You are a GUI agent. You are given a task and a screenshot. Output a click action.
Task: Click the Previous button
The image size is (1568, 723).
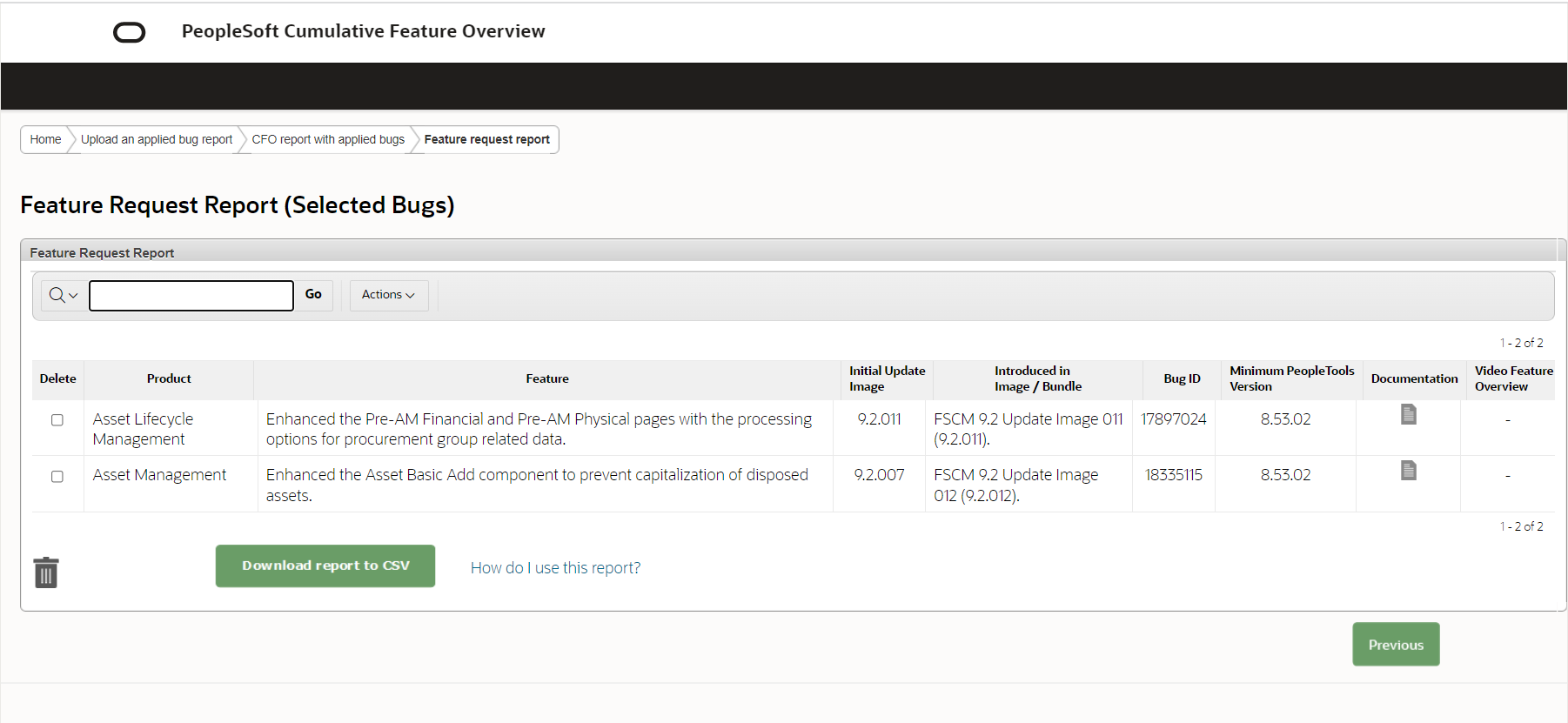(x=1396, y=645)
